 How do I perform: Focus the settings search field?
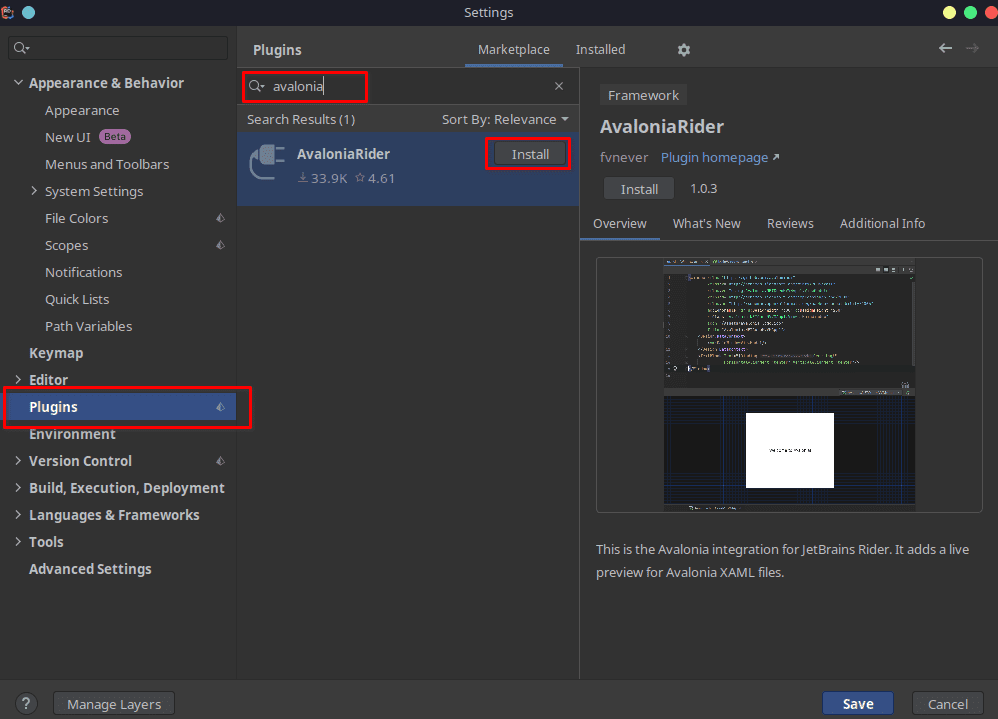coord(118,48)
